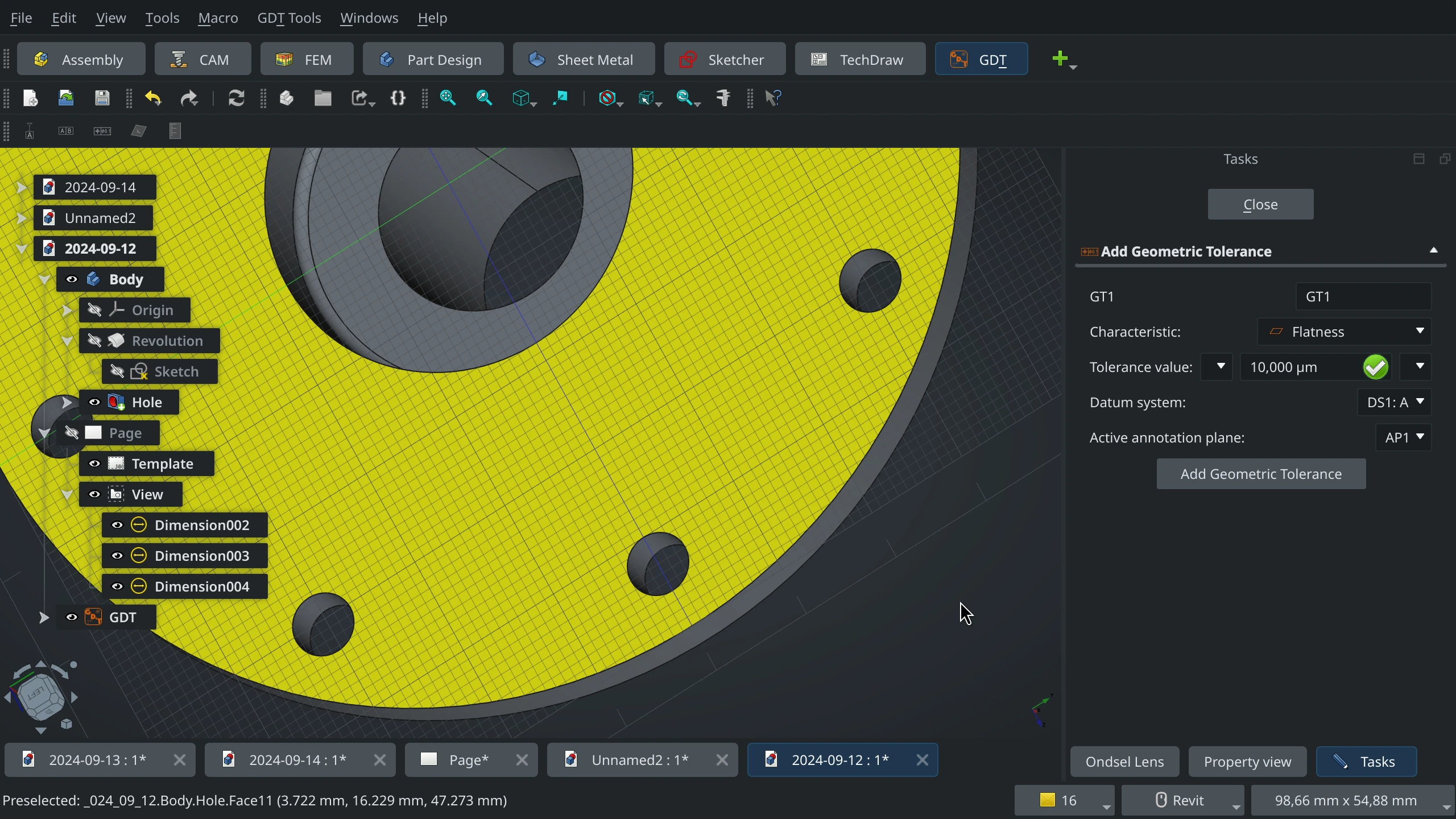
Task: Expand the 2024-09-14 document node
Action: coord(21,187)
